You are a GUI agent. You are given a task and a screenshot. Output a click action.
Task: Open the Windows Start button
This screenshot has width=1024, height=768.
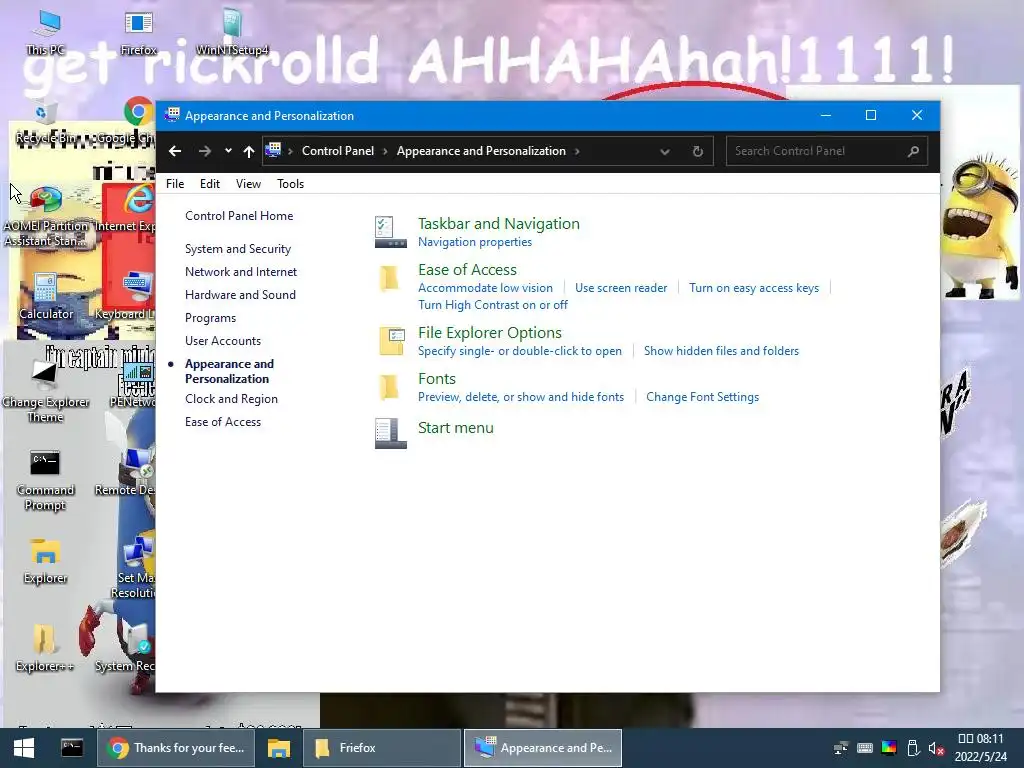24,748
